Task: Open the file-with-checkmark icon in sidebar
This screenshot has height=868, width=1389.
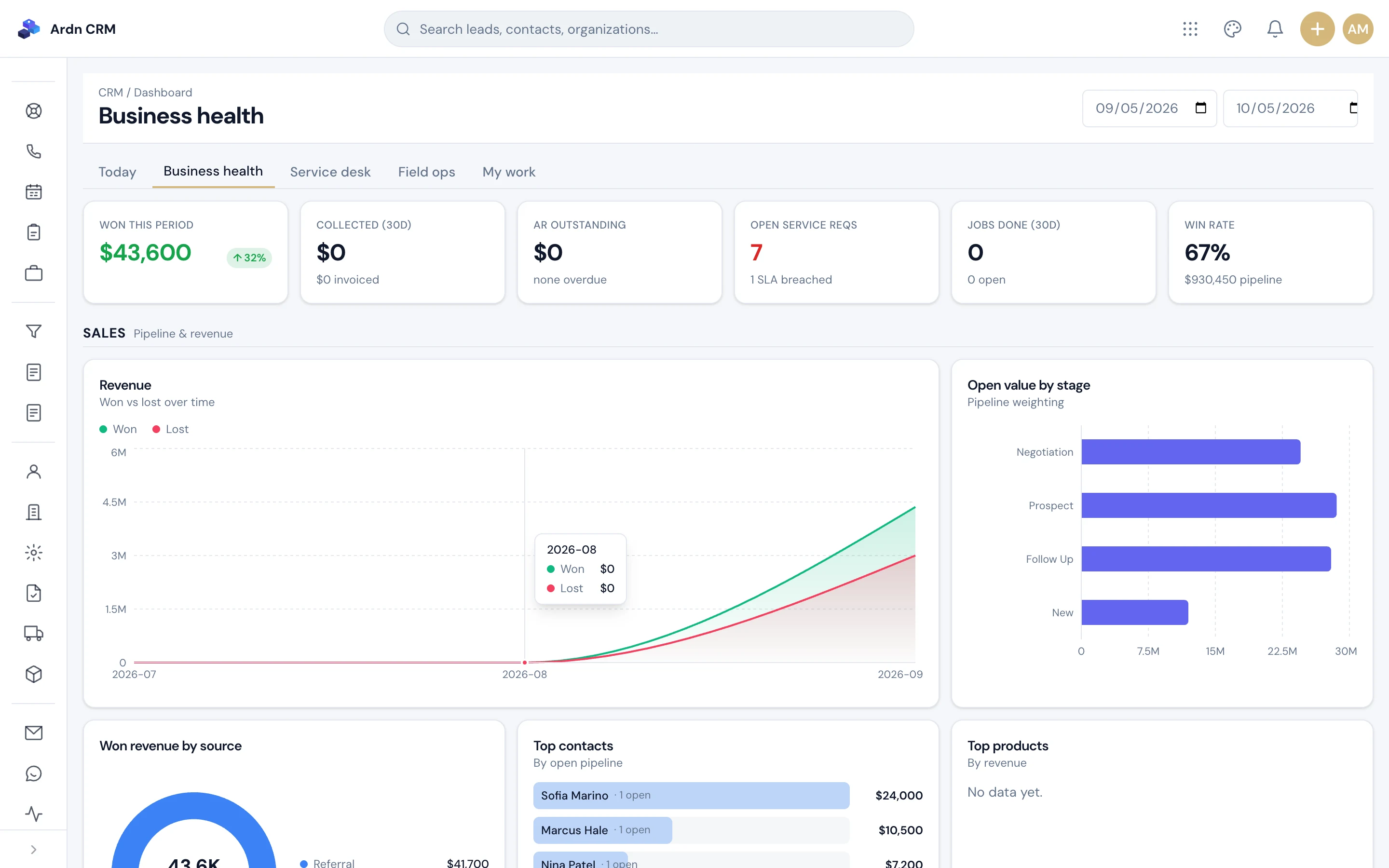Action: tap(33, 593)
